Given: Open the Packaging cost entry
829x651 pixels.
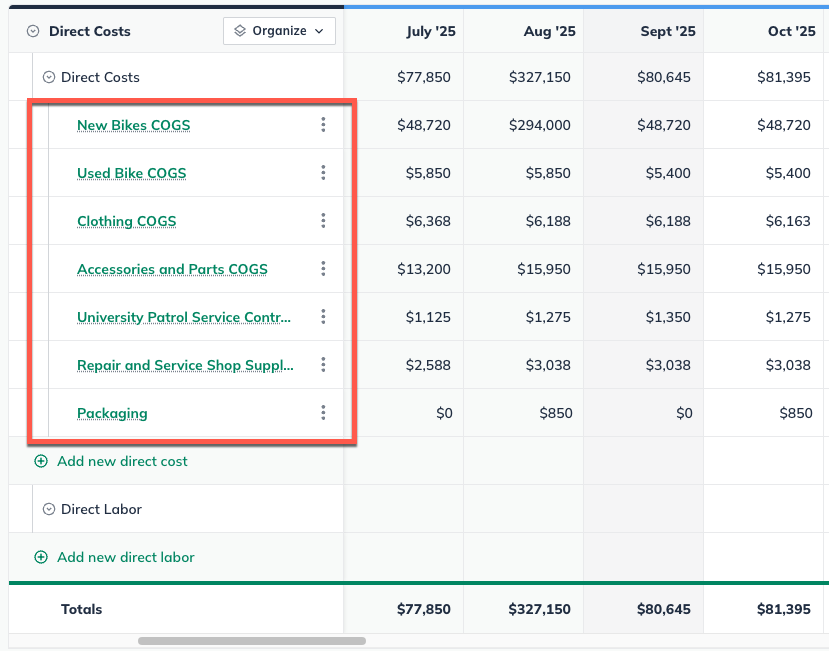Looking at the screenshot, I should tap(112, 412).
